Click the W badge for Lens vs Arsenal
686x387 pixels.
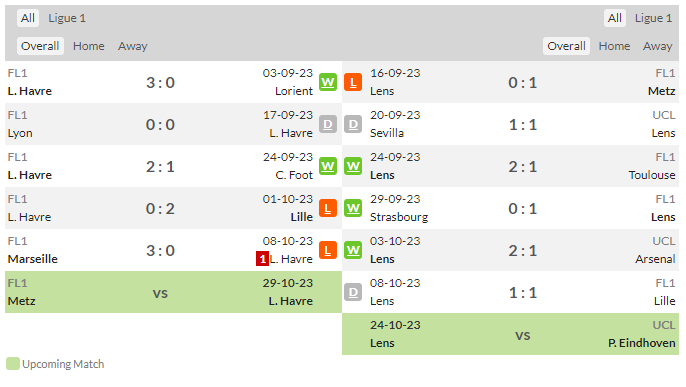click(x=353, y=250)
